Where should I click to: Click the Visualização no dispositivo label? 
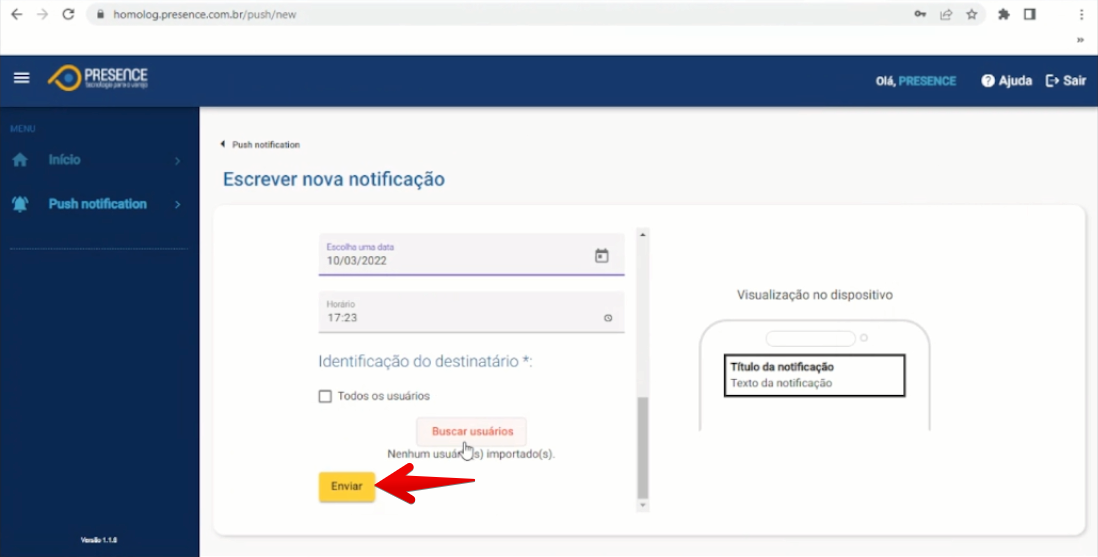(814, 295)
